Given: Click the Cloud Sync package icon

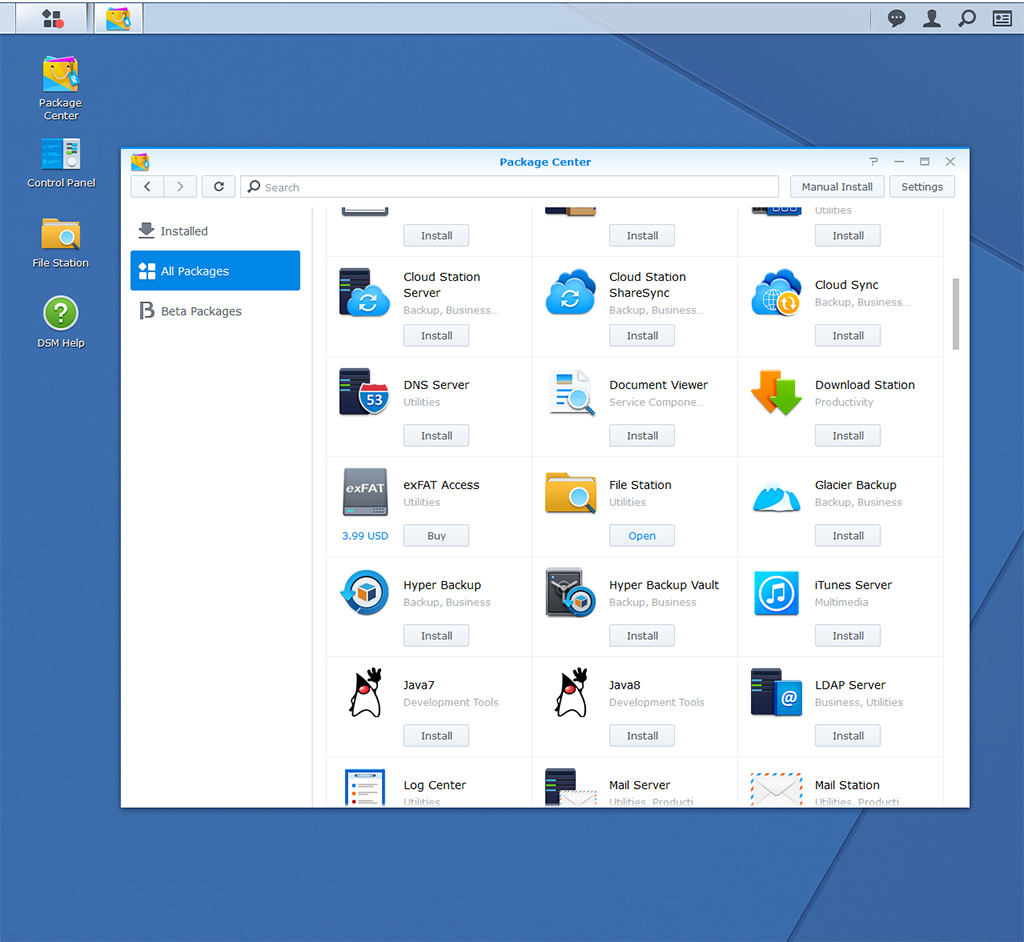Looking at the screenshot, I should click(776, 293).
